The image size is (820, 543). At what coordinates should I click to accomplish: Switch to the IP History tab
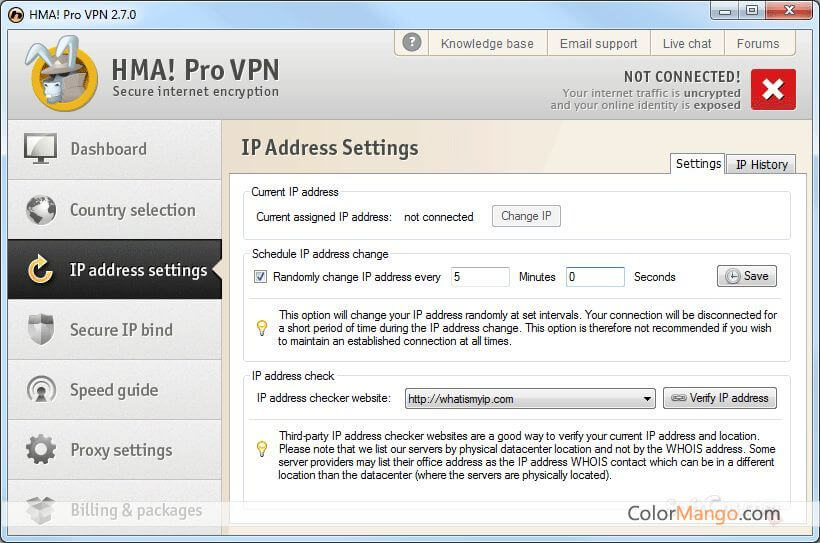[x=762, y=165]
